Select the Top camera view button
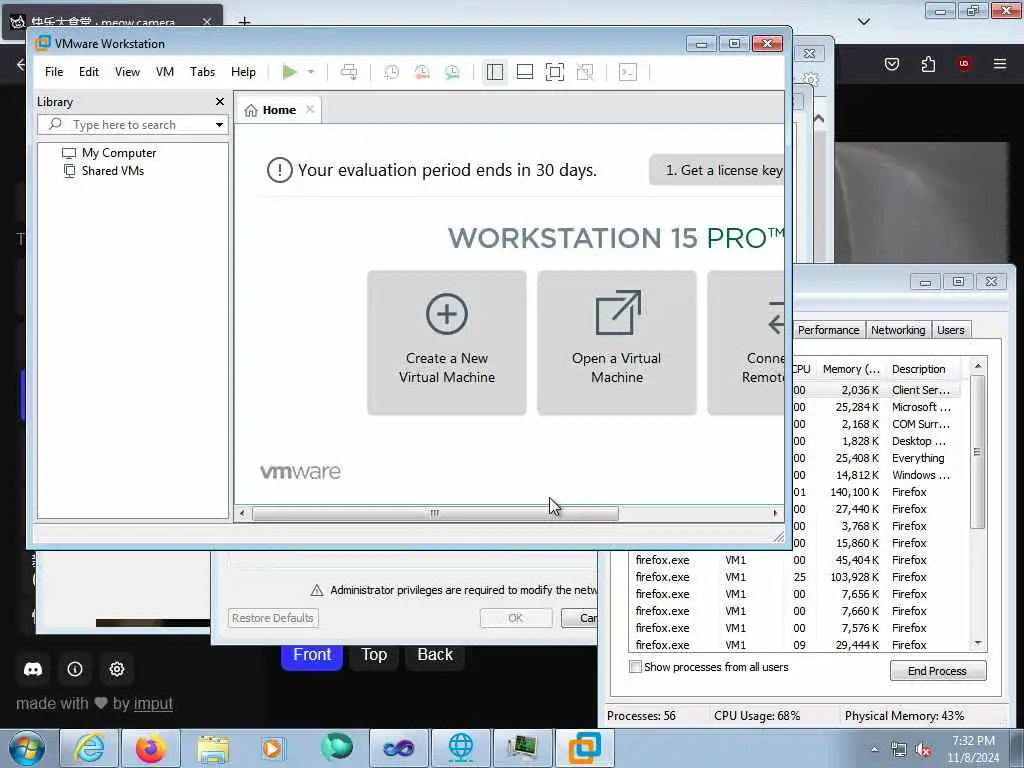This screenshot has height=768, width=1024. click(374, 654)
